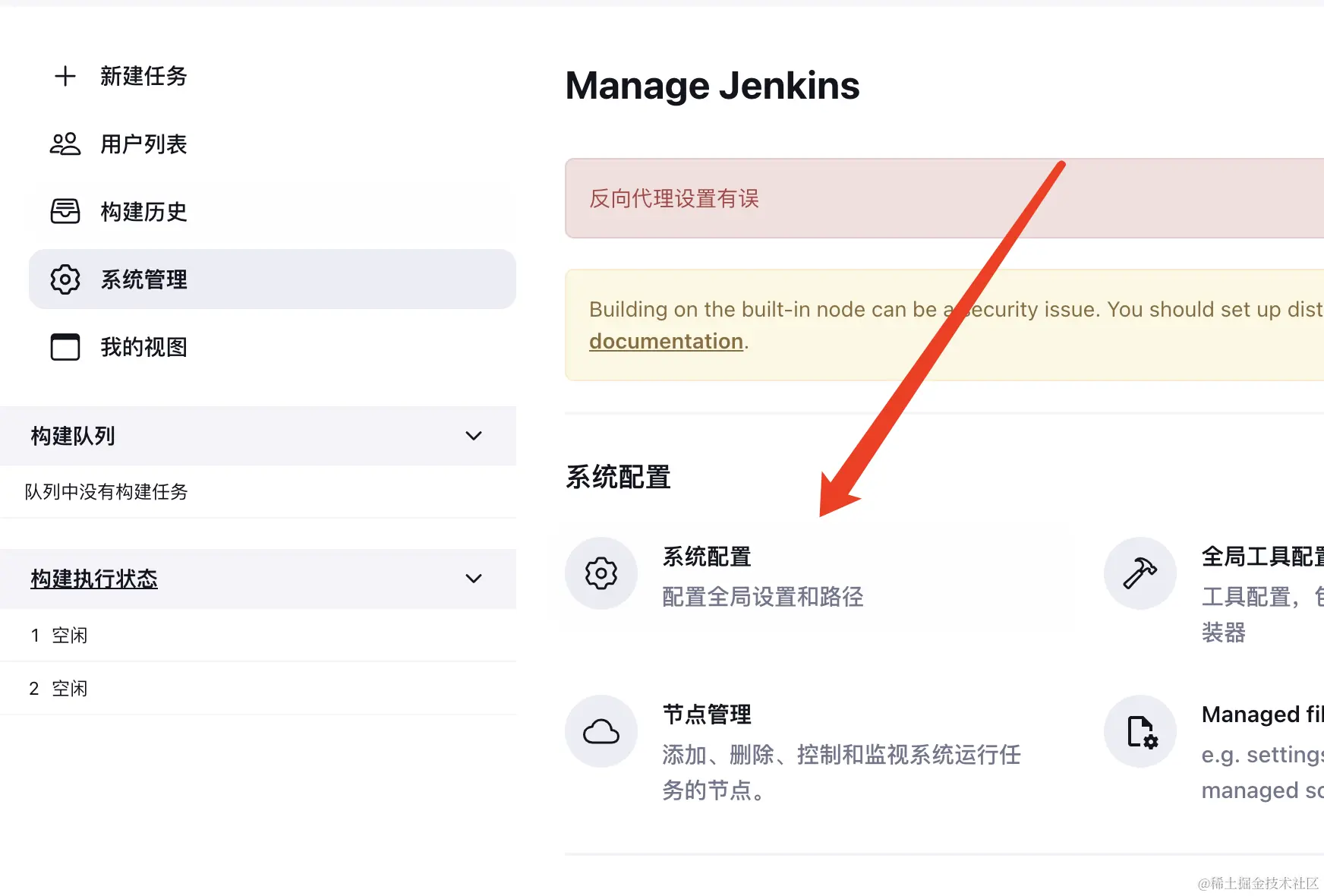
Task: Click the people icon beside 用户列表
Action: coord(65,144)
